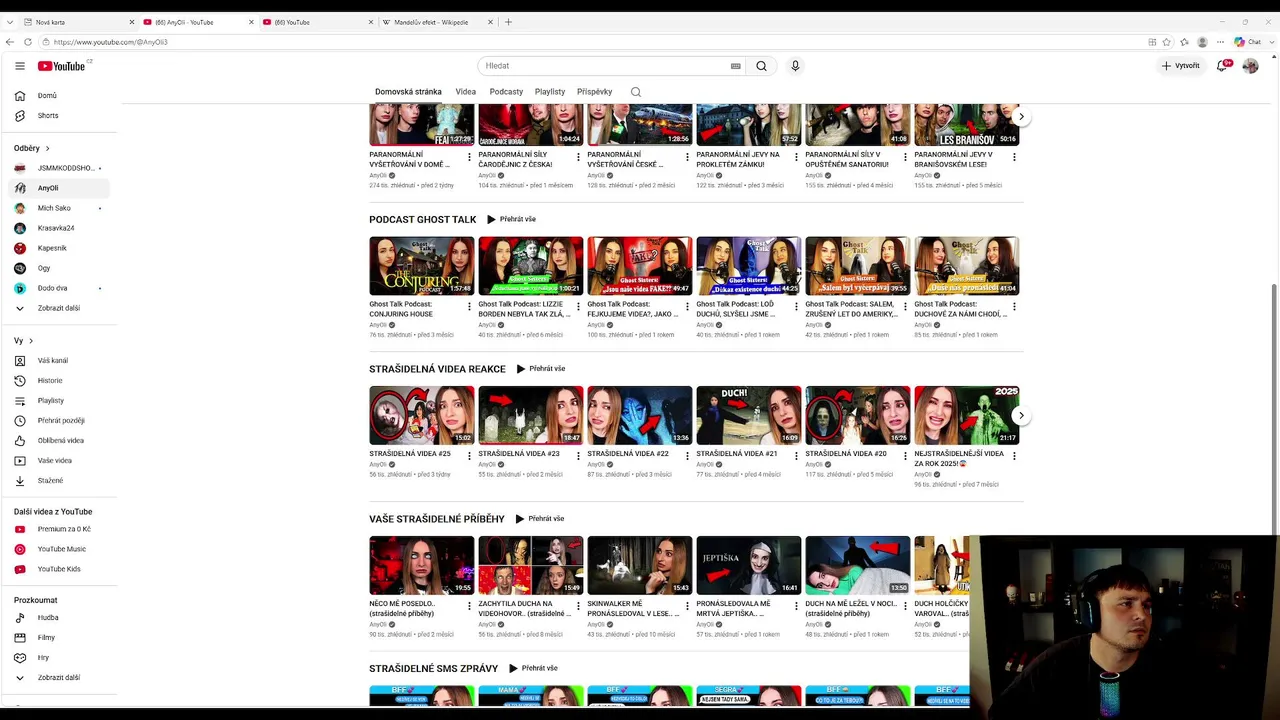Open the Vy section chevron
The height and width of the screenshot is (720, 1280).
(31, 341)
